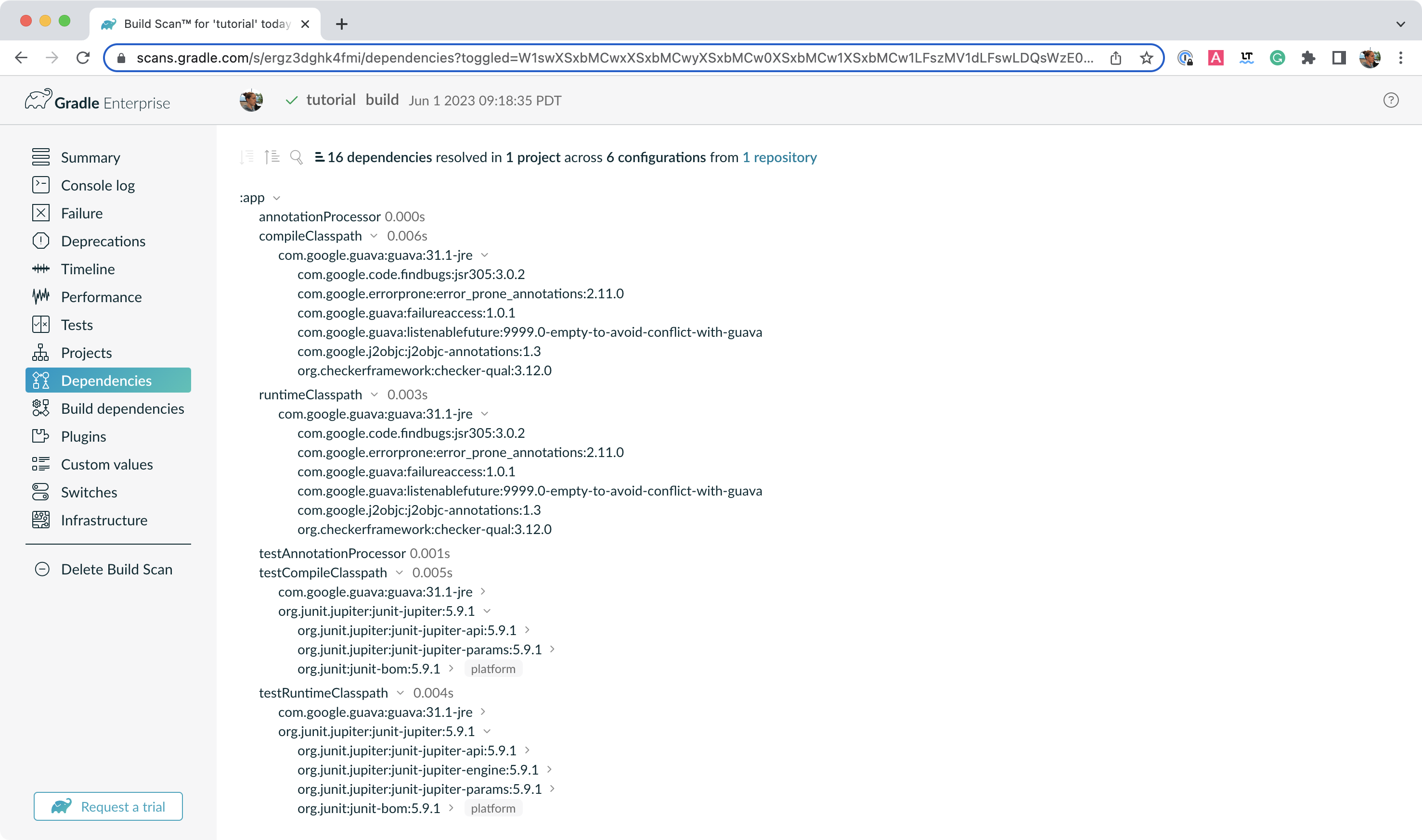Click the expand all dependencies icon

[x=247, y=157]
